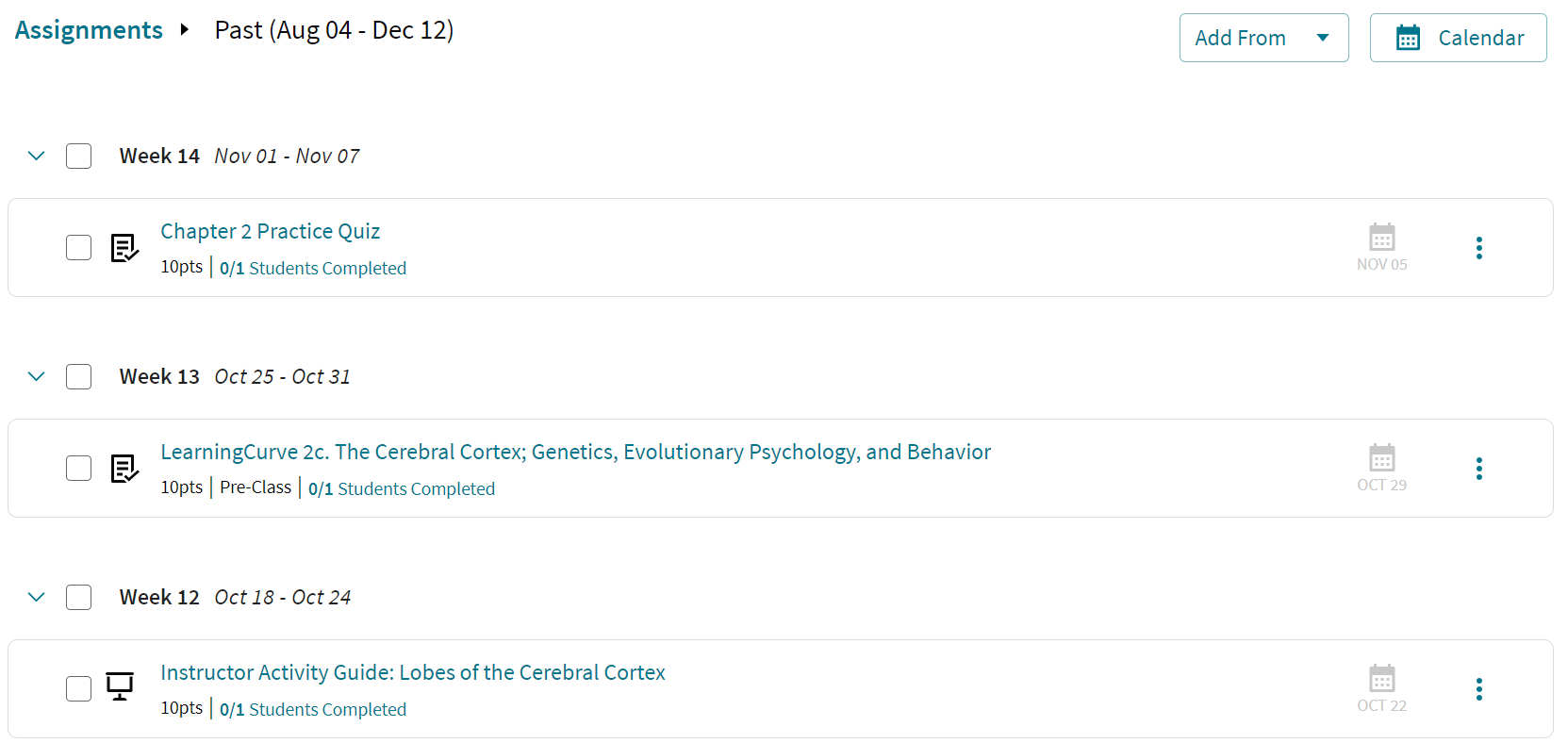The height and width of the screenshot is (743, 1568).
Task: Navigate back via the Assignments link
Action: pyautogui.click(x=88, y=30)
